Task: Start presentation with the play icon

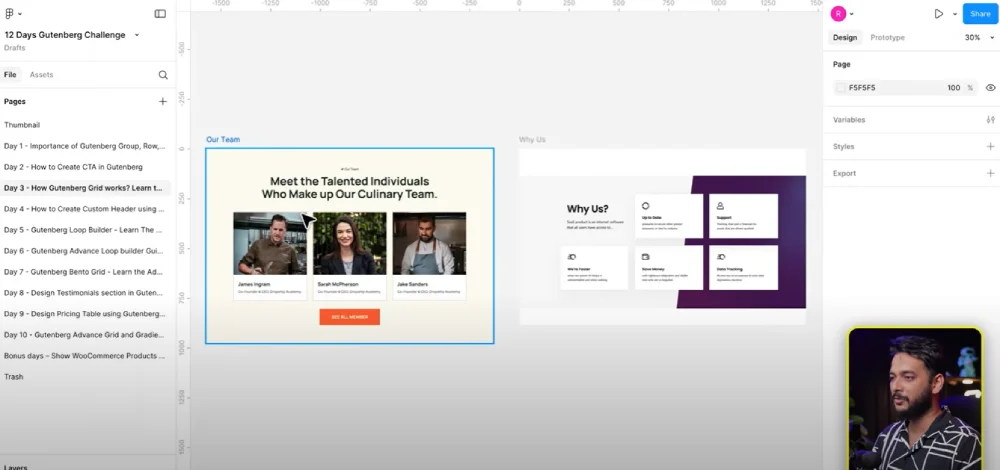Action: point(938,13)
